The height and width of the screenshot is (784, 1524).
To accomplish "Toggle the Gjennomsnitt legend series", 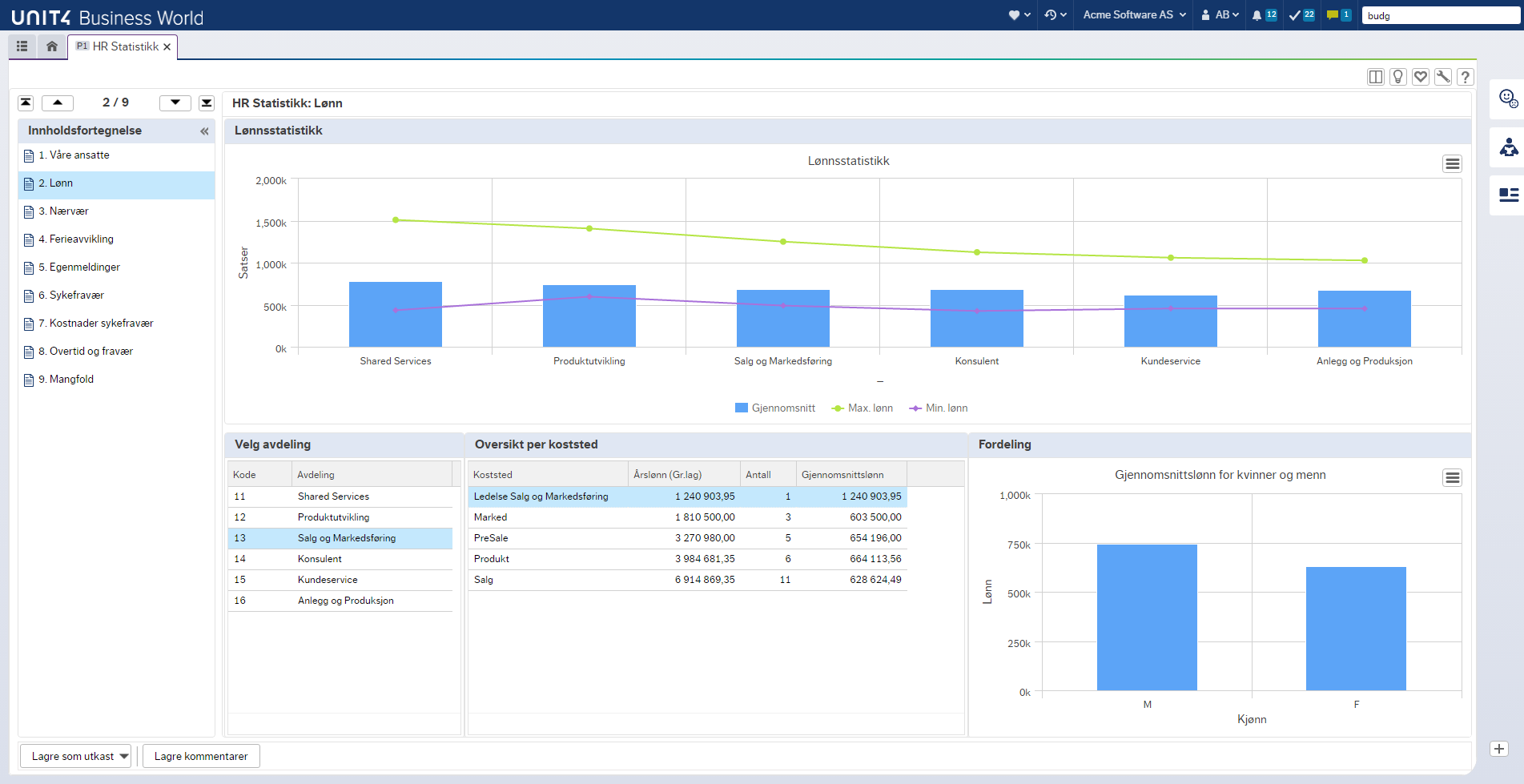I will (x=775, y=408).
